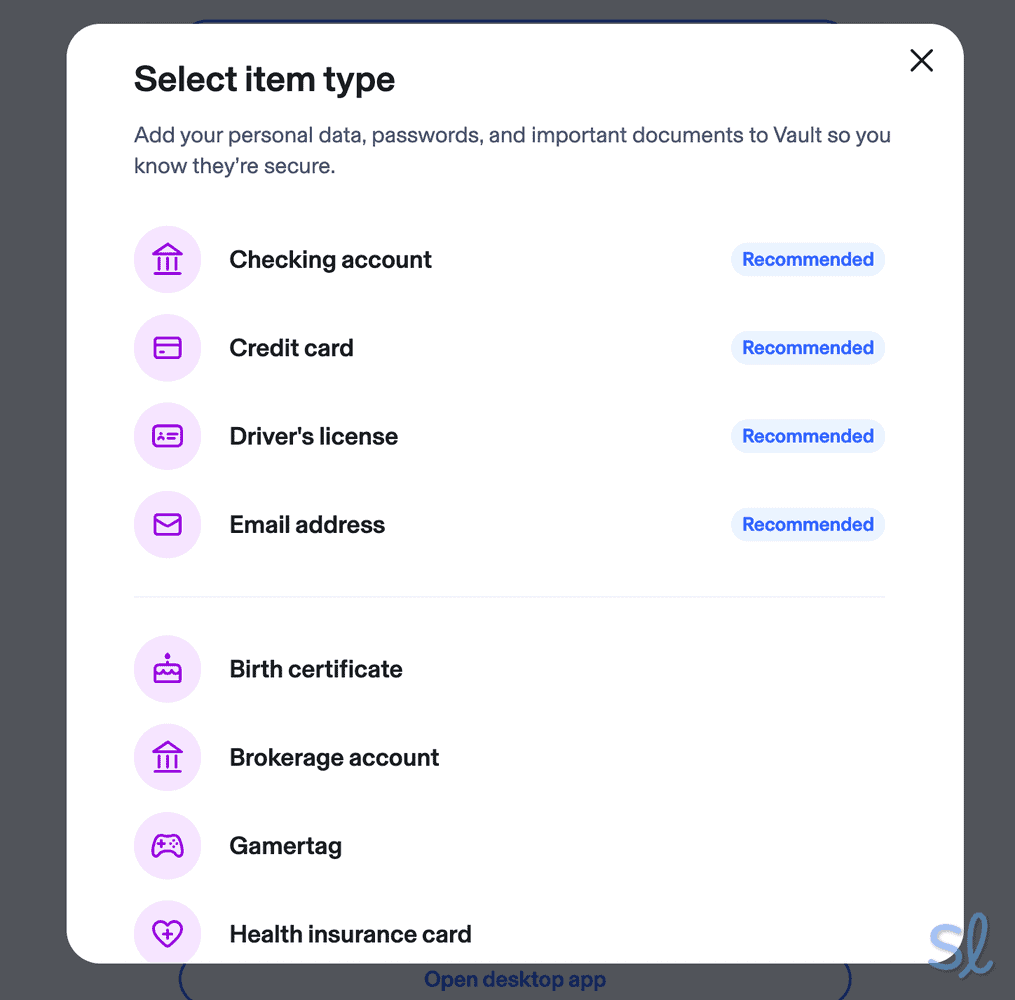Screen dimensions: 1015x1000
Task: Click Recommended badge beside Email address
Action: pos(807,524)
